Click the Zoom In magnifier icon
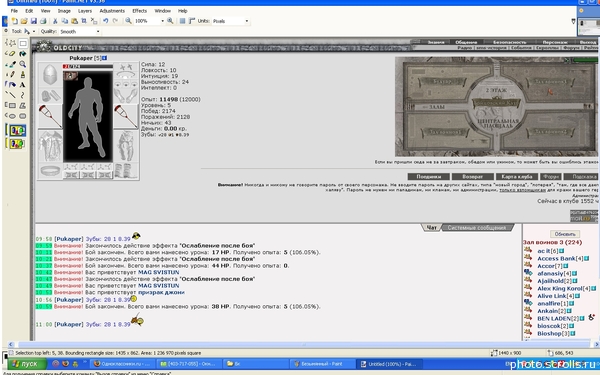The image size is (600, 375). pyautogui.click(x=170, y=21)
